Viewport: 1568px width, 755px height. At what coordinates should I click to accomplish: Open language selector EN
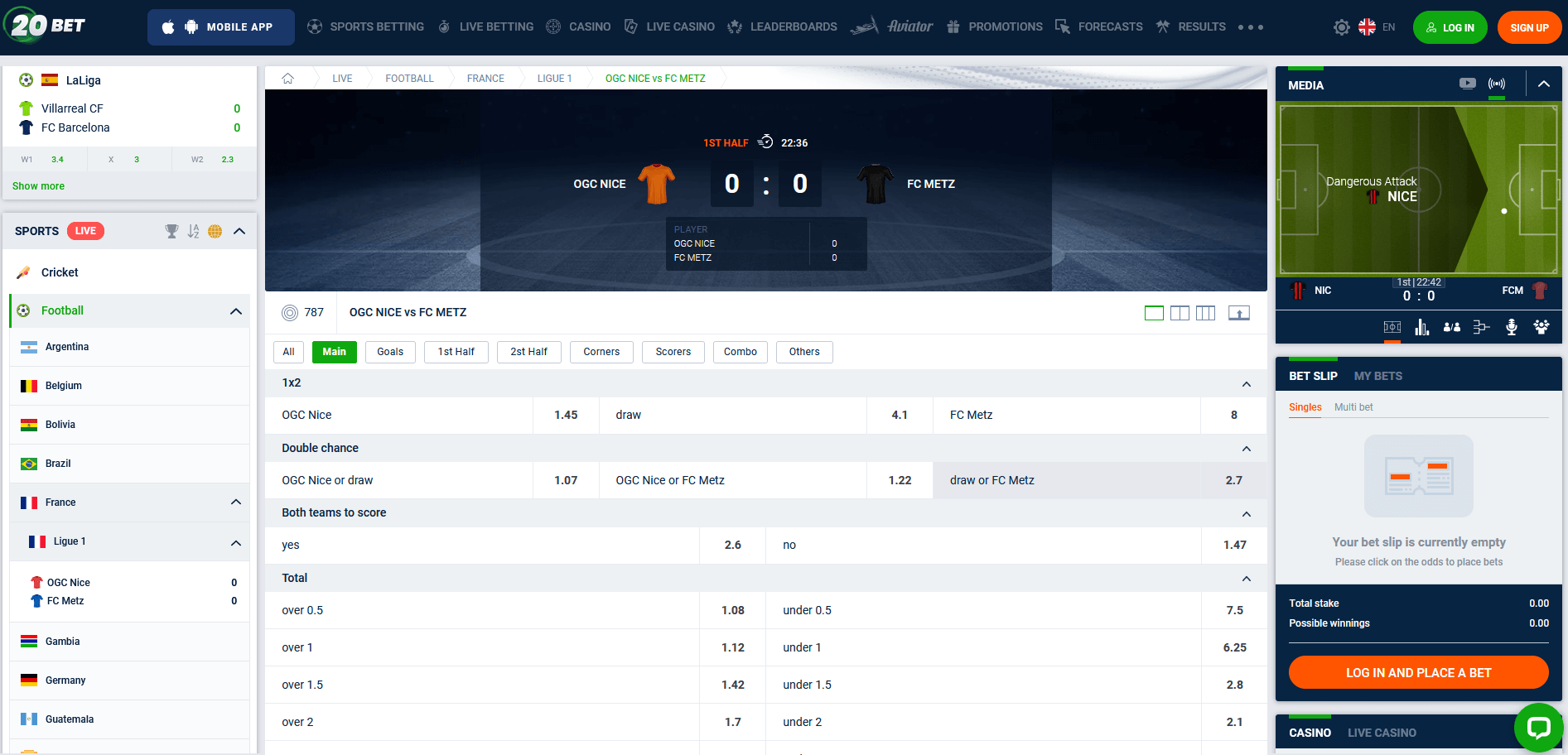1377,27
